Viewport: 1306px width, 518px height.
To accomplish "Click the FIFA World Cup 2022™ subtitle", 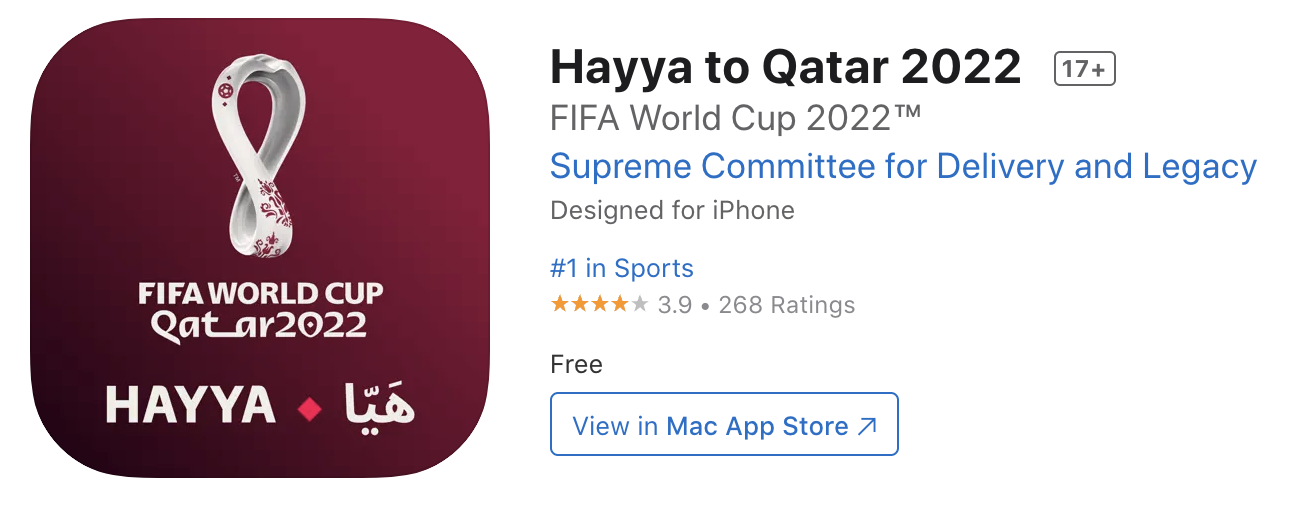I will (735, 119).
